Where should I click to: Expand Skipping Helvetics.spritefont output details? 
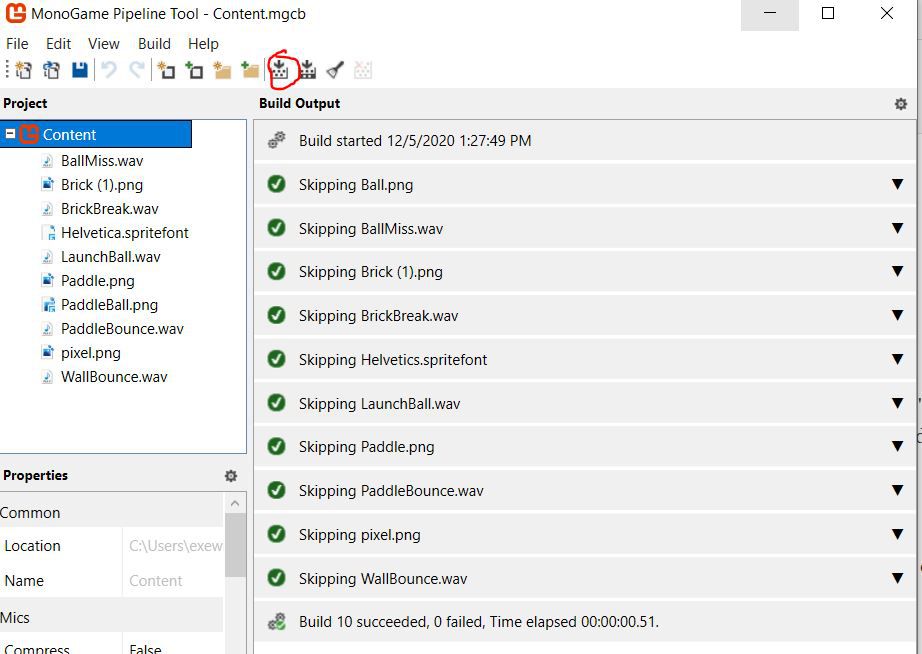coord(897,359)
